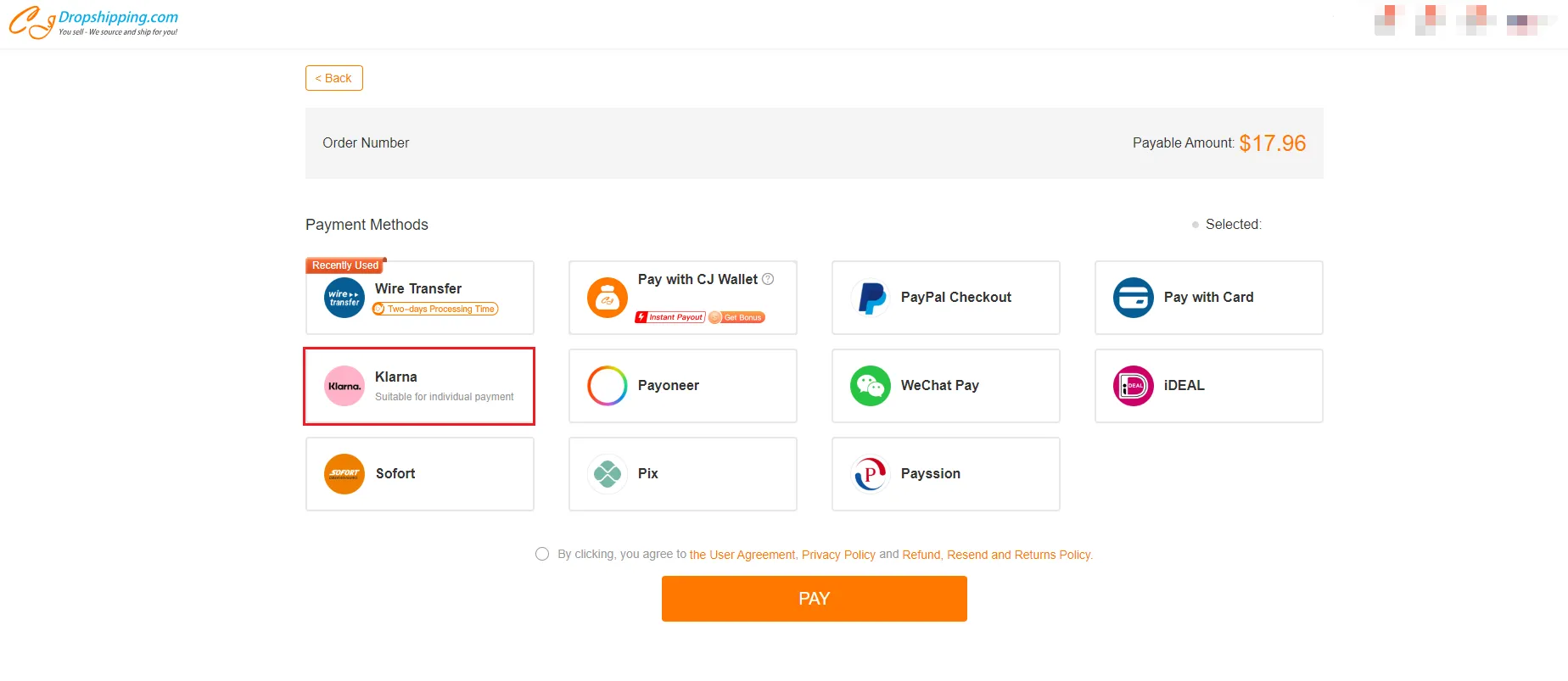Click the Pay with Card icon
This screenshot has height=681, width=1568.
pyautogui.click(x=1134, y=298)
